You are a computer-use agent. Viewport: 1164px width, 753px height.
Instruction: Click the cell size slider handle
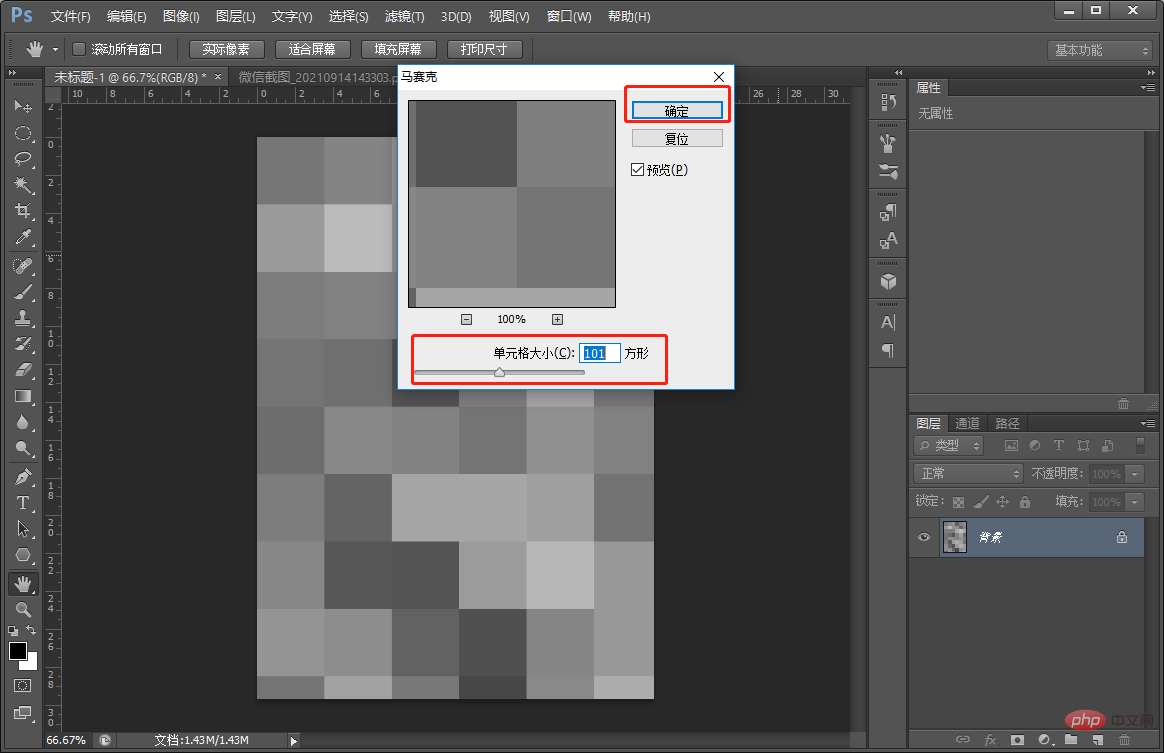500,372
